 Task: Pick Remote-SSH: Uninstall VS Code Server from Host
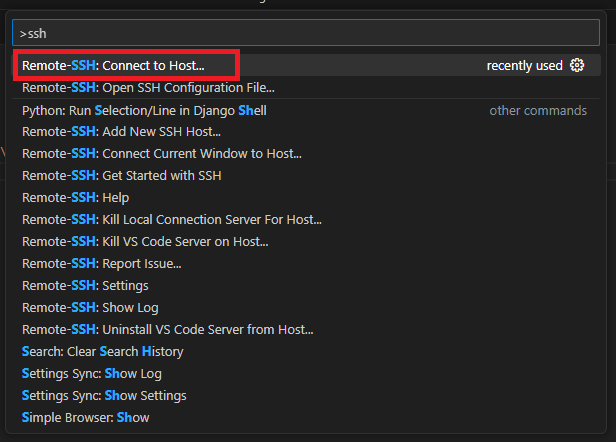click(x=306, y=330)
